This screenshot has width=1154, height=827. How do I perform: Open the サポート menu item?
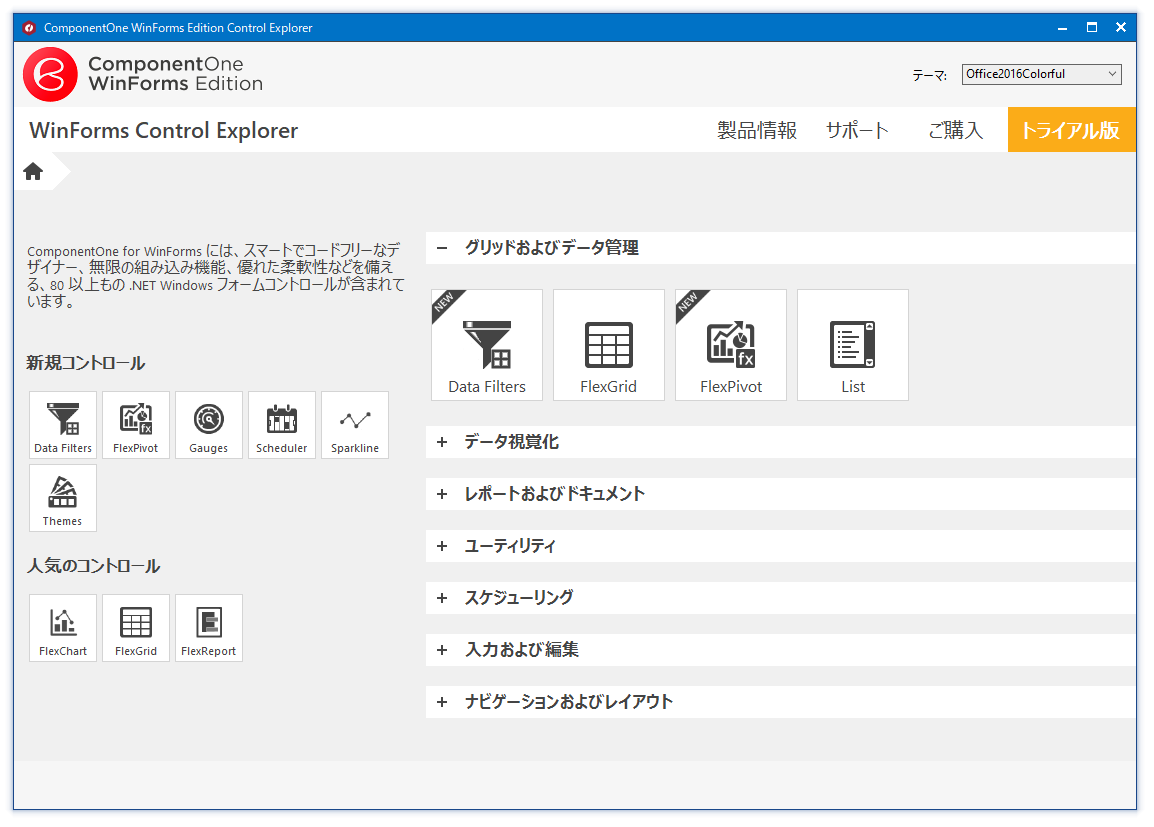(857, 130)
